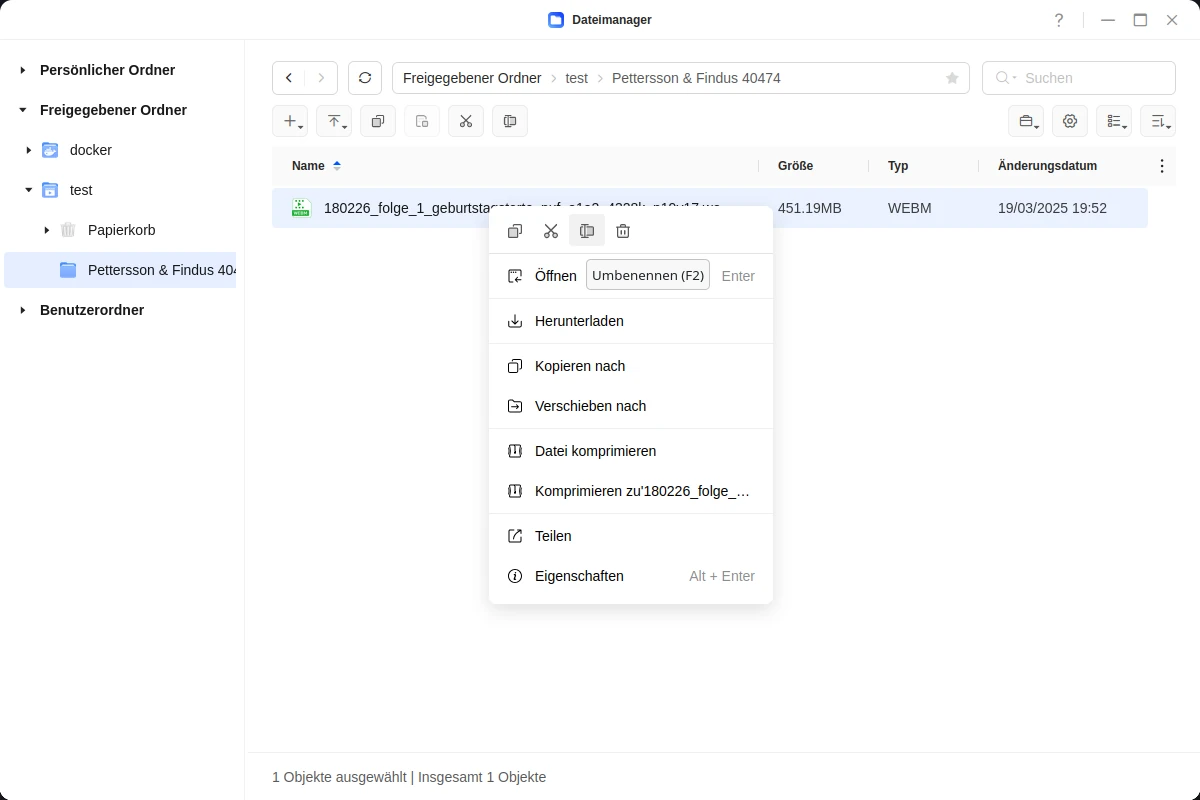Click the refresh icon next to navigation arrows
This screenshot has height=800, width=1200.
tap(365, 78)
